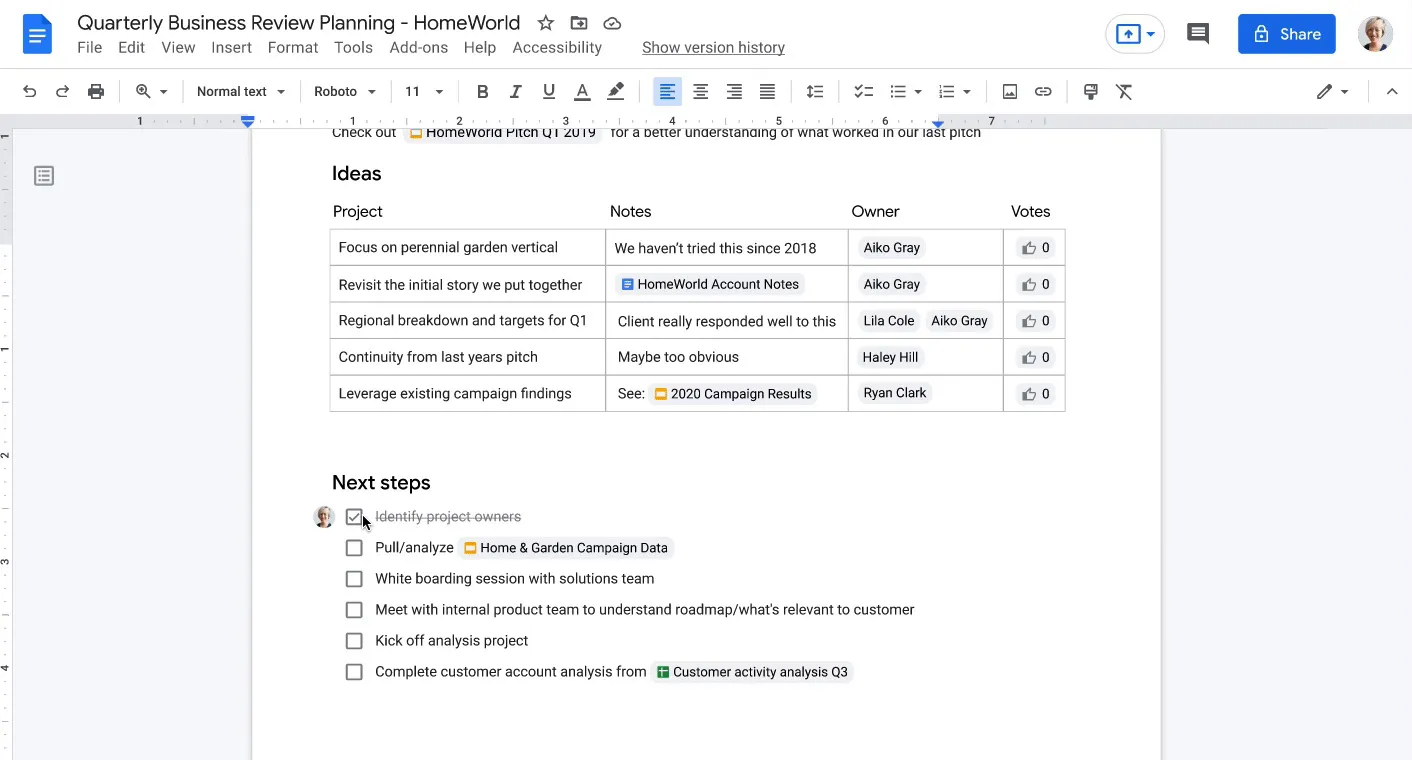The image size is (1412, 760).
Task: Open the Add-ons menu
Action: point(419,47)
